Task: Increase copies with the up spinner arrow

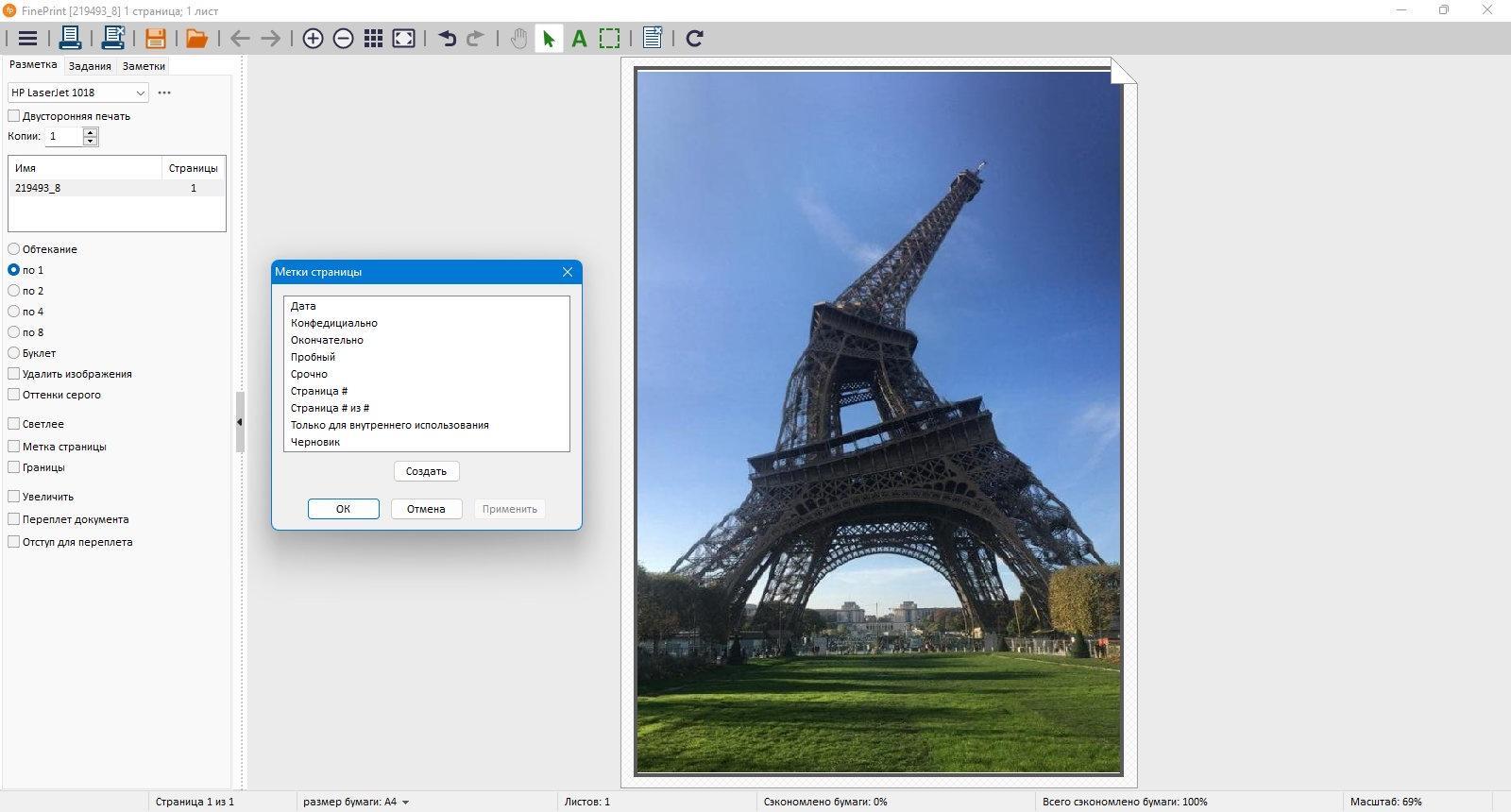Action: click(x=91, y=132)
